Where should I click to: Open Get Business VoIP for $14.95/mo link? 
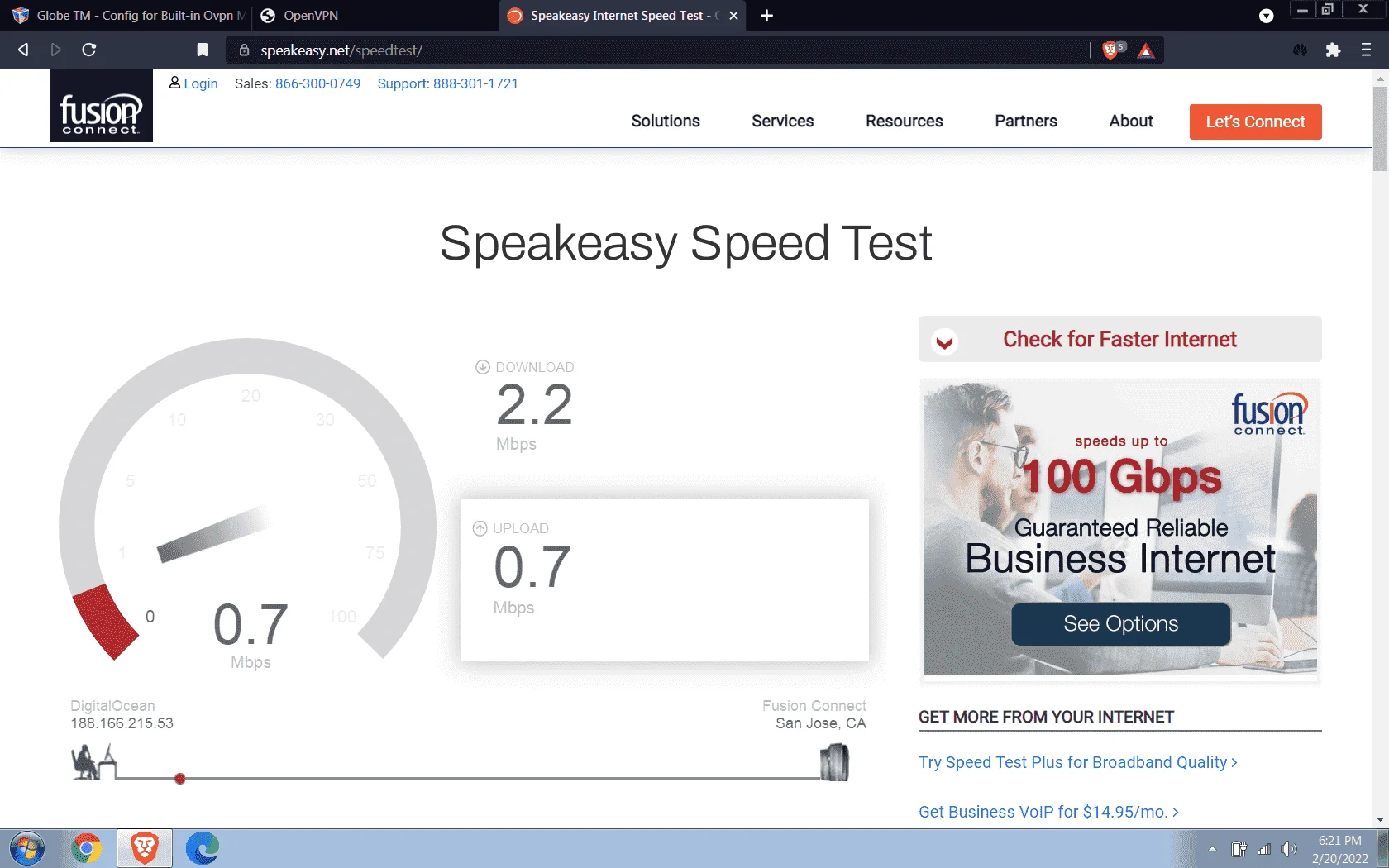click(1048, 812)
